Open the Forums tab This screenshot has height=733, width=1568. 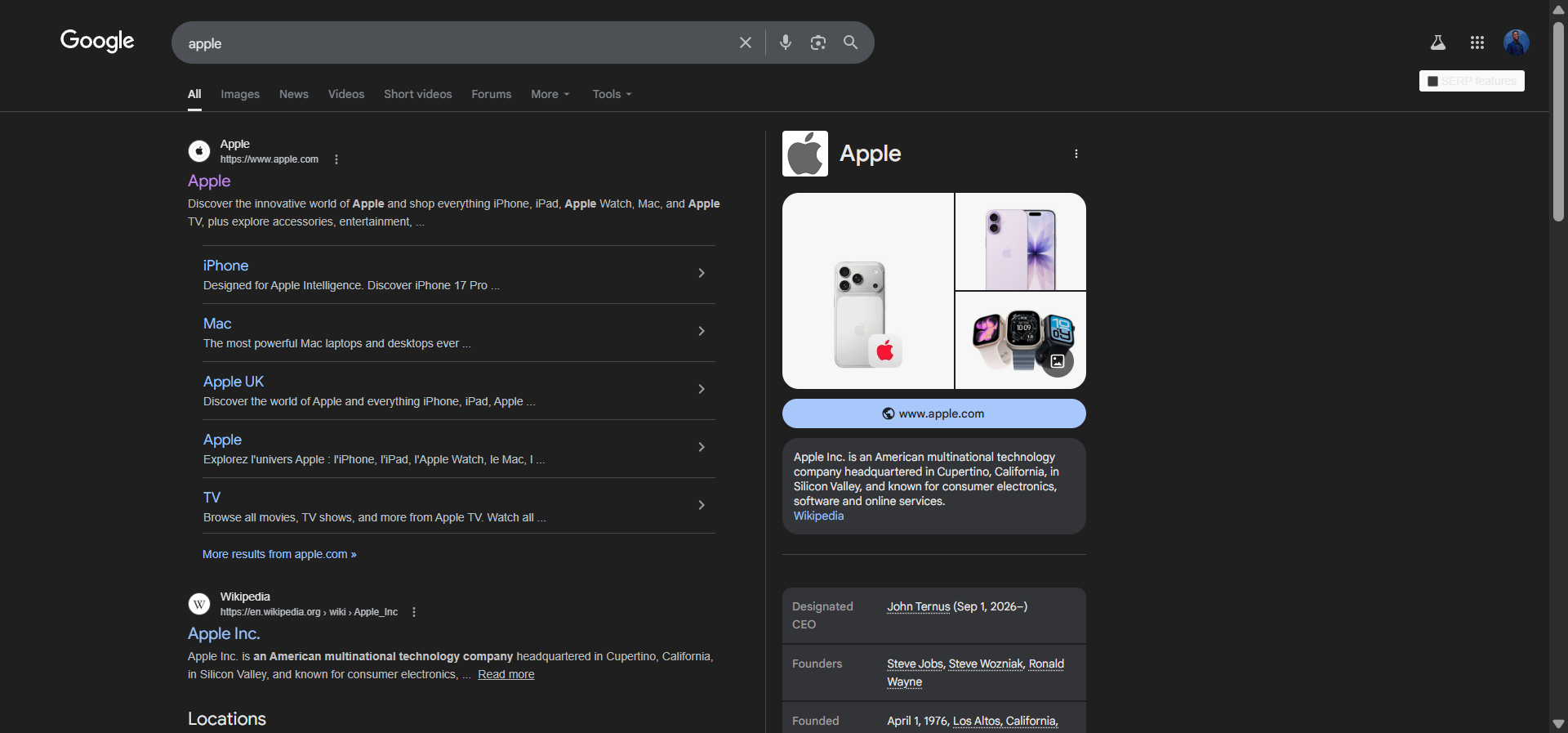[492, 94]
